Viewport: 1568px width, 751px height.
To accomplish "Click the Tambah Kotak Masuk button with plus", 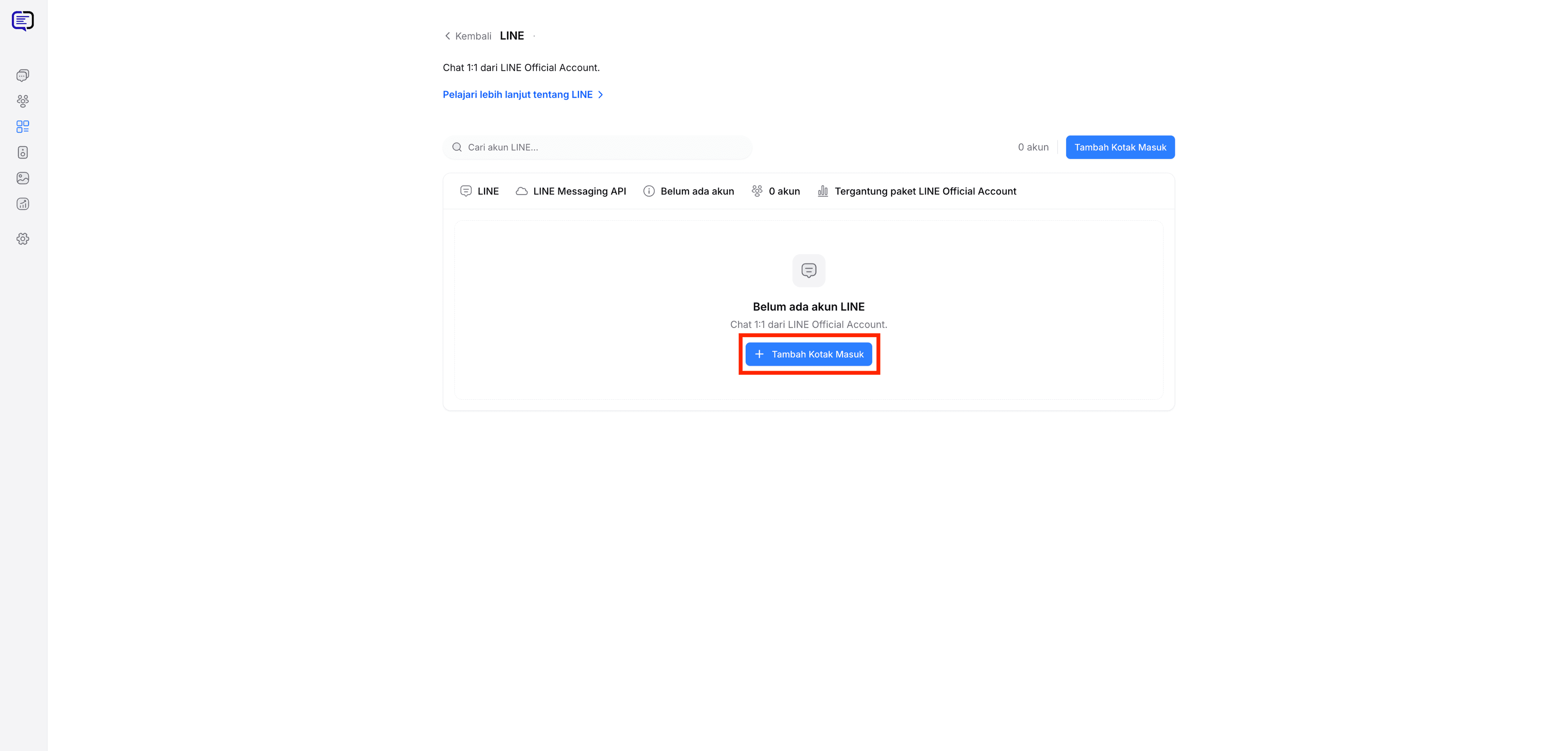I will 809,355.
